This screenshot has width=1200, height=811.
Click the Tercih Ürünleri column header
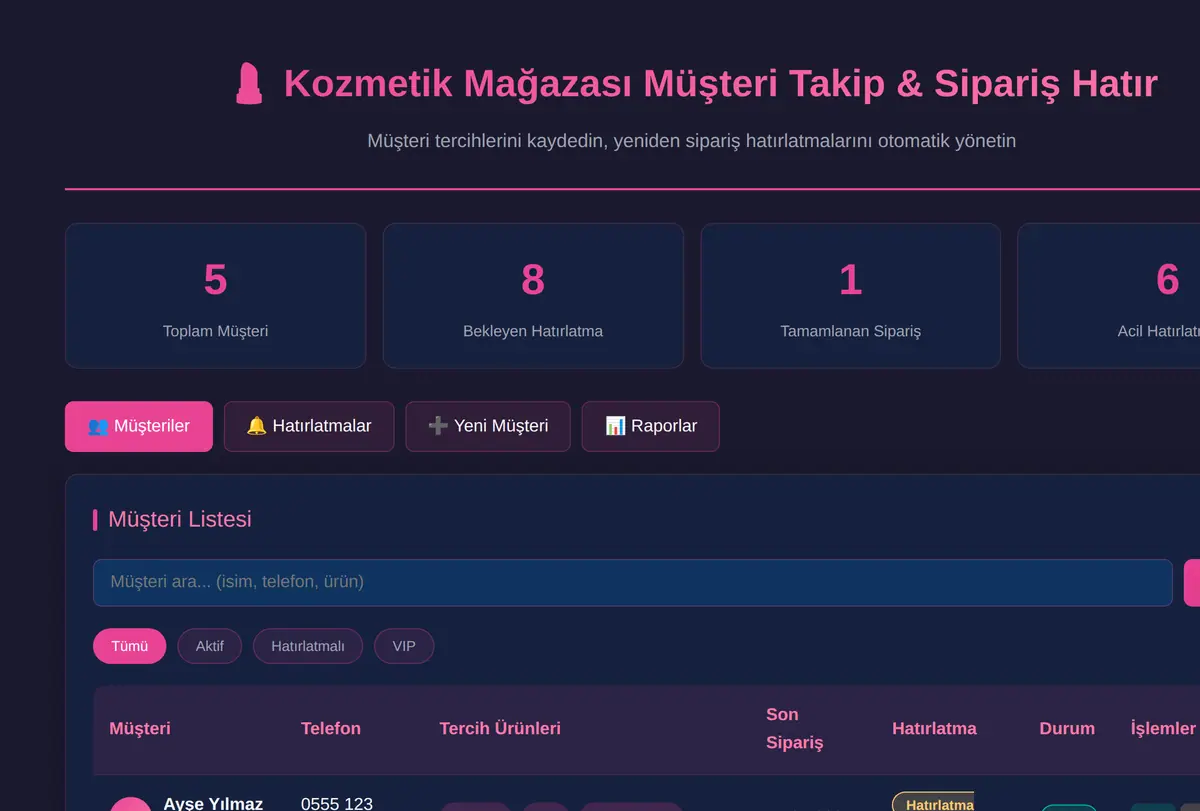click(500, 728)
